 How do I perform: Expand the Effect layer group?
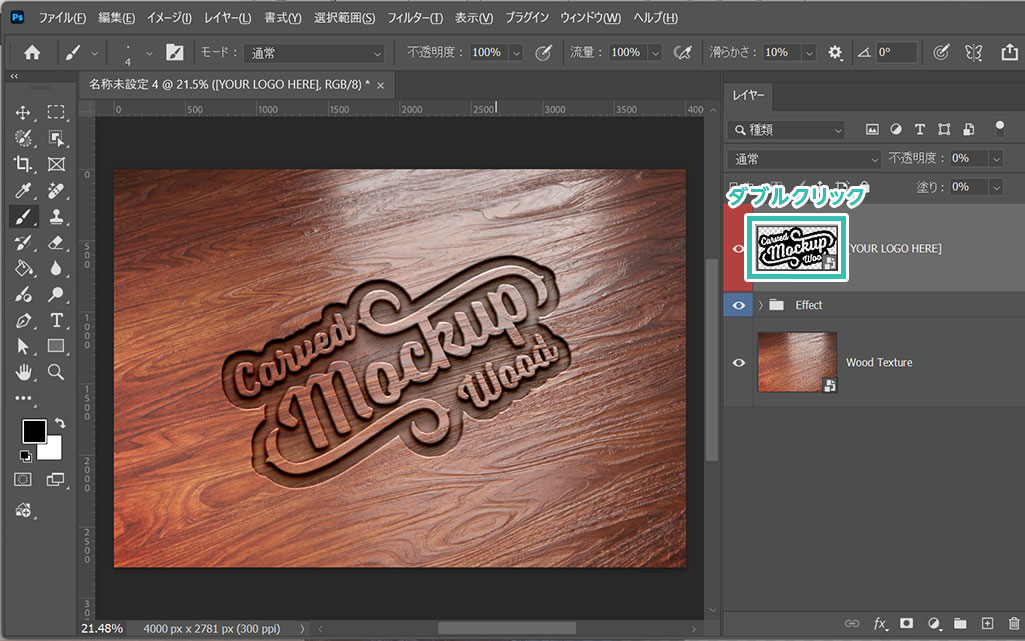[x=760, y=305]
